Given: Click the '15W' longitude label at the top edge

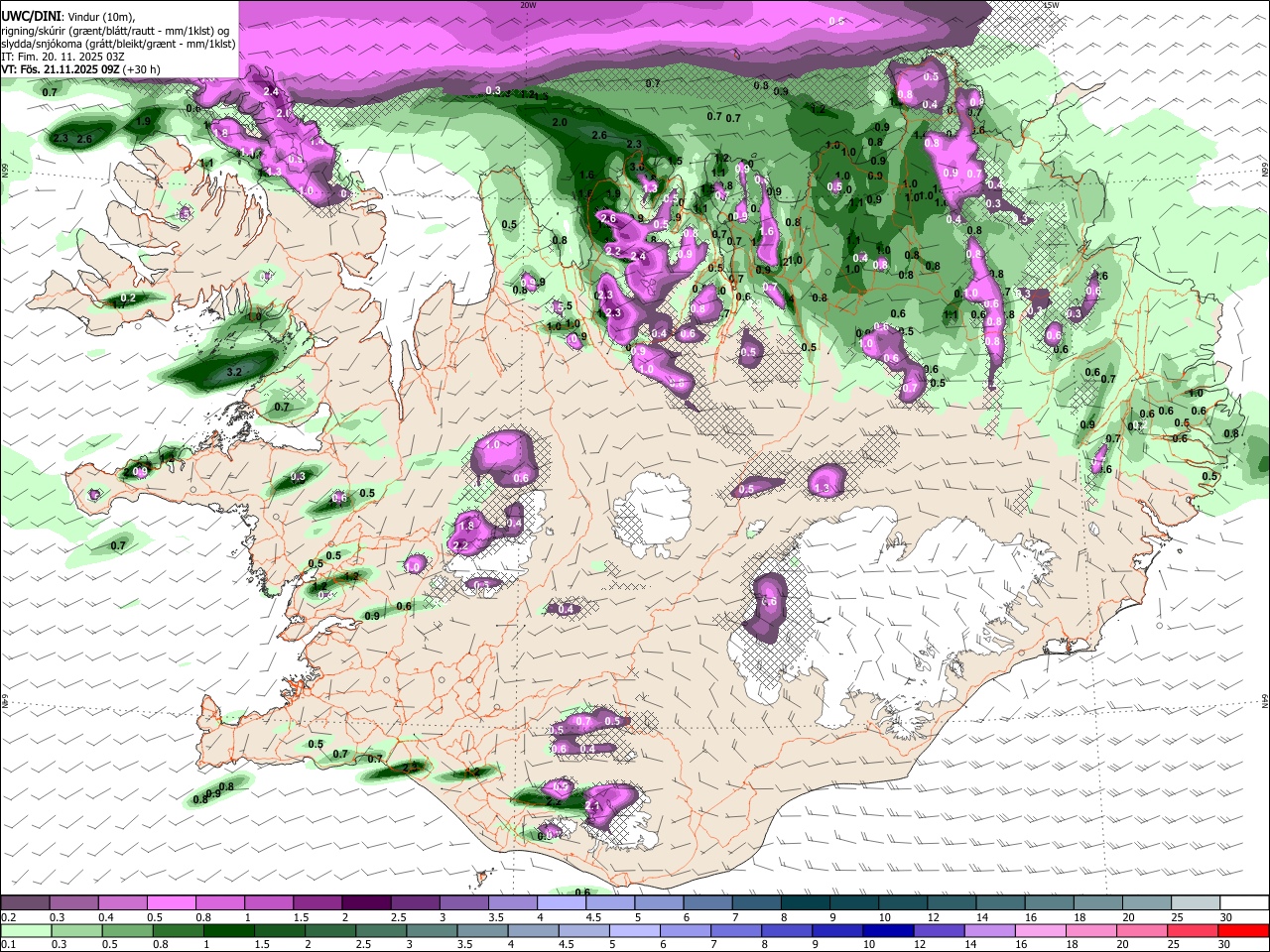Looking at the screenshot, I should (x=1051, y=5).
